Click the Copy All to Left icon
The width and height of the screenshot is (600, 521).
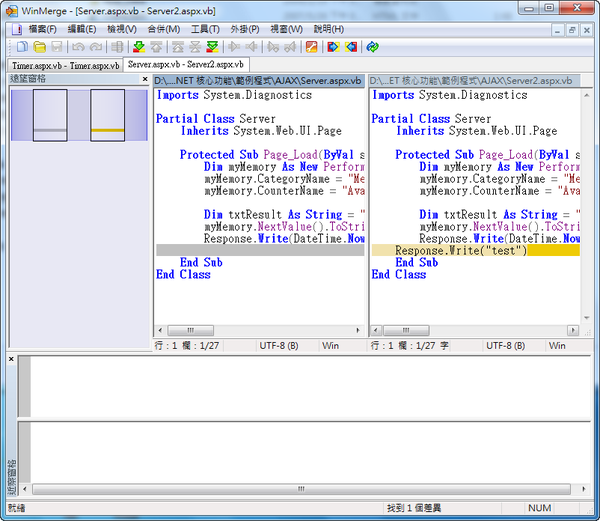(x=351, y=47)
